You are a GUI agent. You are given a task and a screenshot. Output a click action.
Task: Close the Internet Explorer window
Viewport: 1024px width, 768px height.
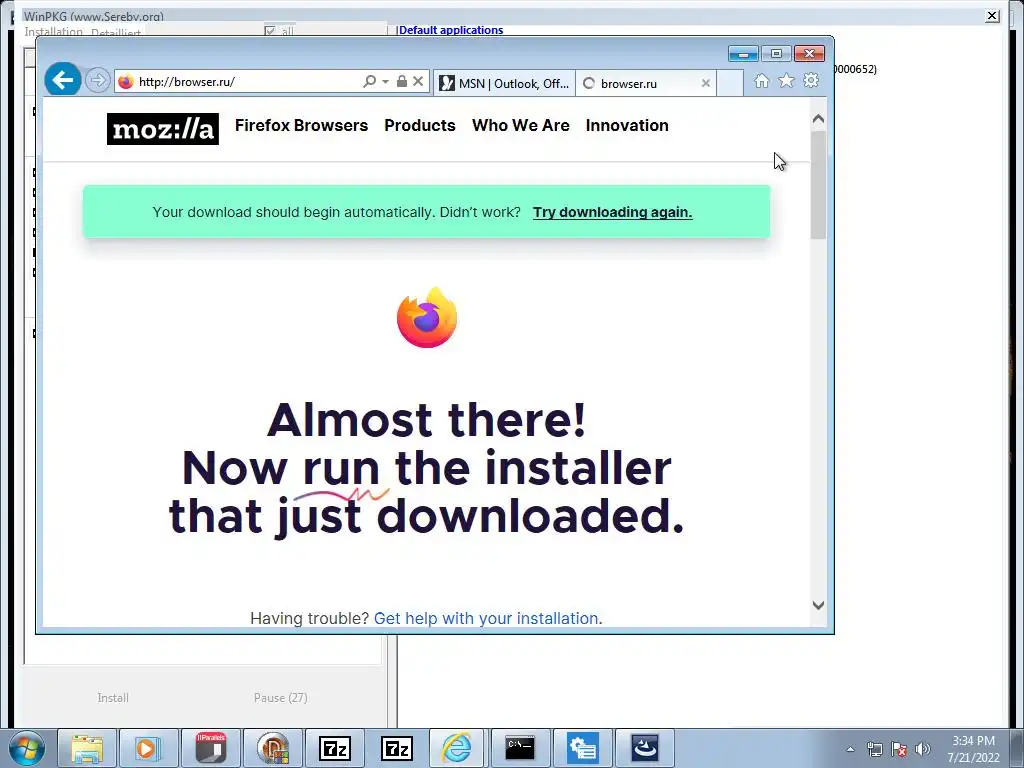[x=809, y=54]
